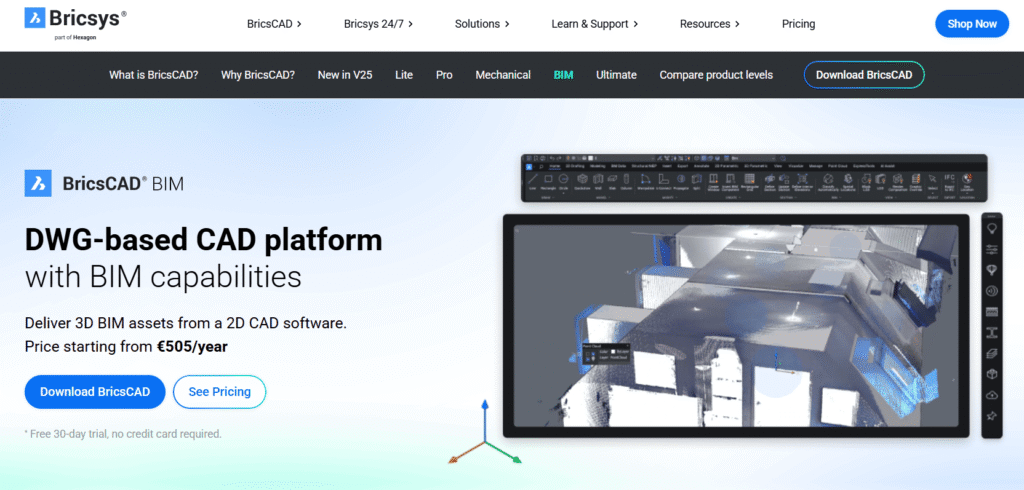Open the Pricing page
This screenshot has height=490, width=1024.
point(798,24)
